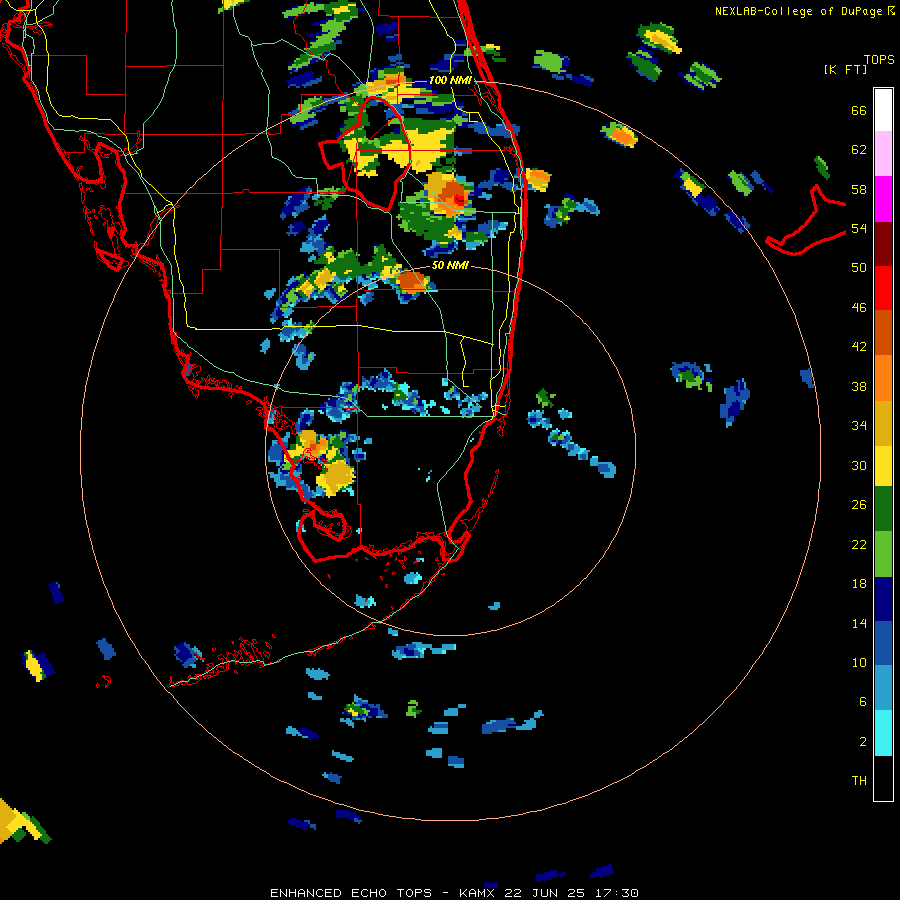Click the legend value 54
The width and height of the screenshot is (900, 900).
point(859,228)
